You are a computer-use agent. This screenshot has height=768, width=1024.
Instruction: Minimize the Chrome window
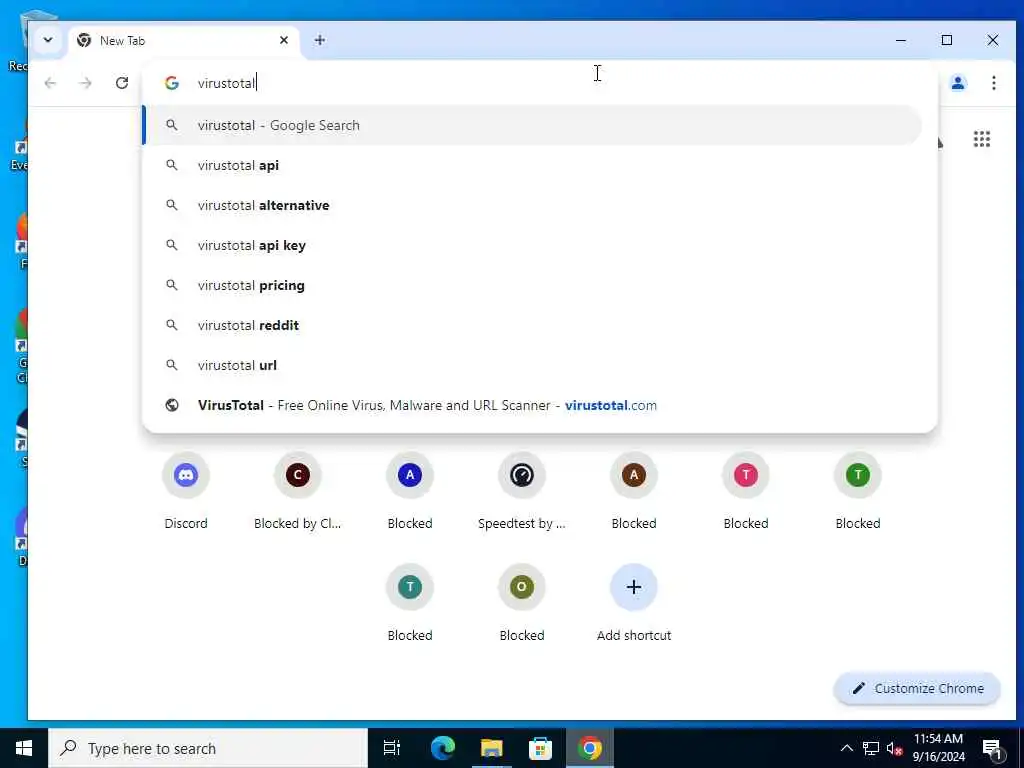(901, 40)
